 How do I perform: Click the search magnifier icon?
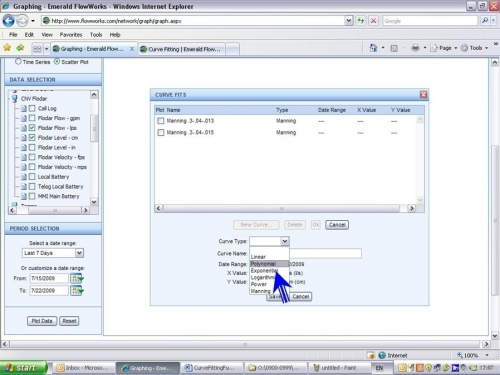pos(484,21)
